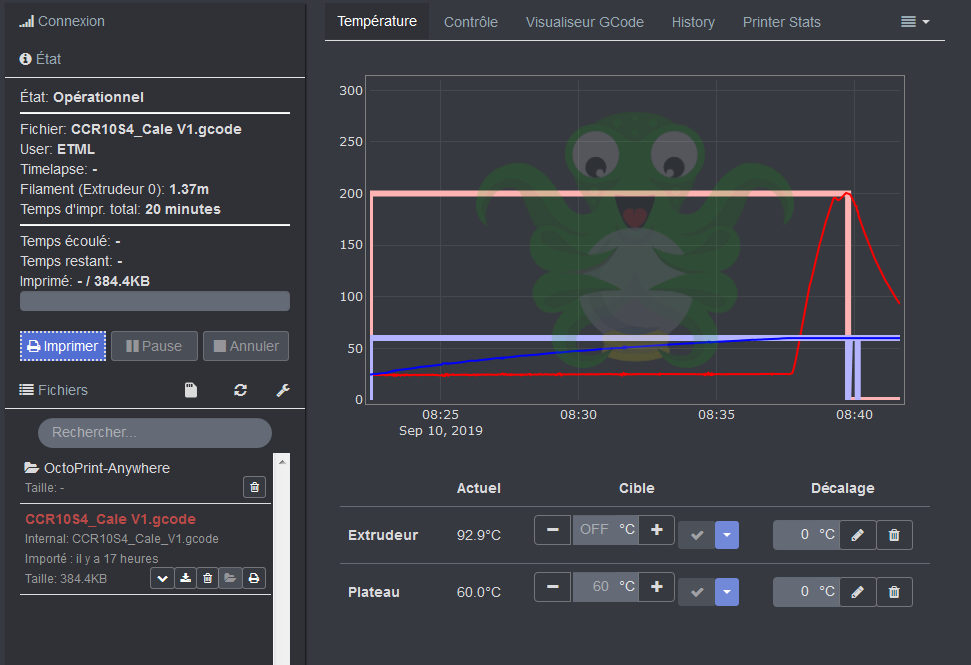Expand extra info for CCR10S4_Cale V1.gcode with the chevron
971x665 pixels.
point(162,578)
